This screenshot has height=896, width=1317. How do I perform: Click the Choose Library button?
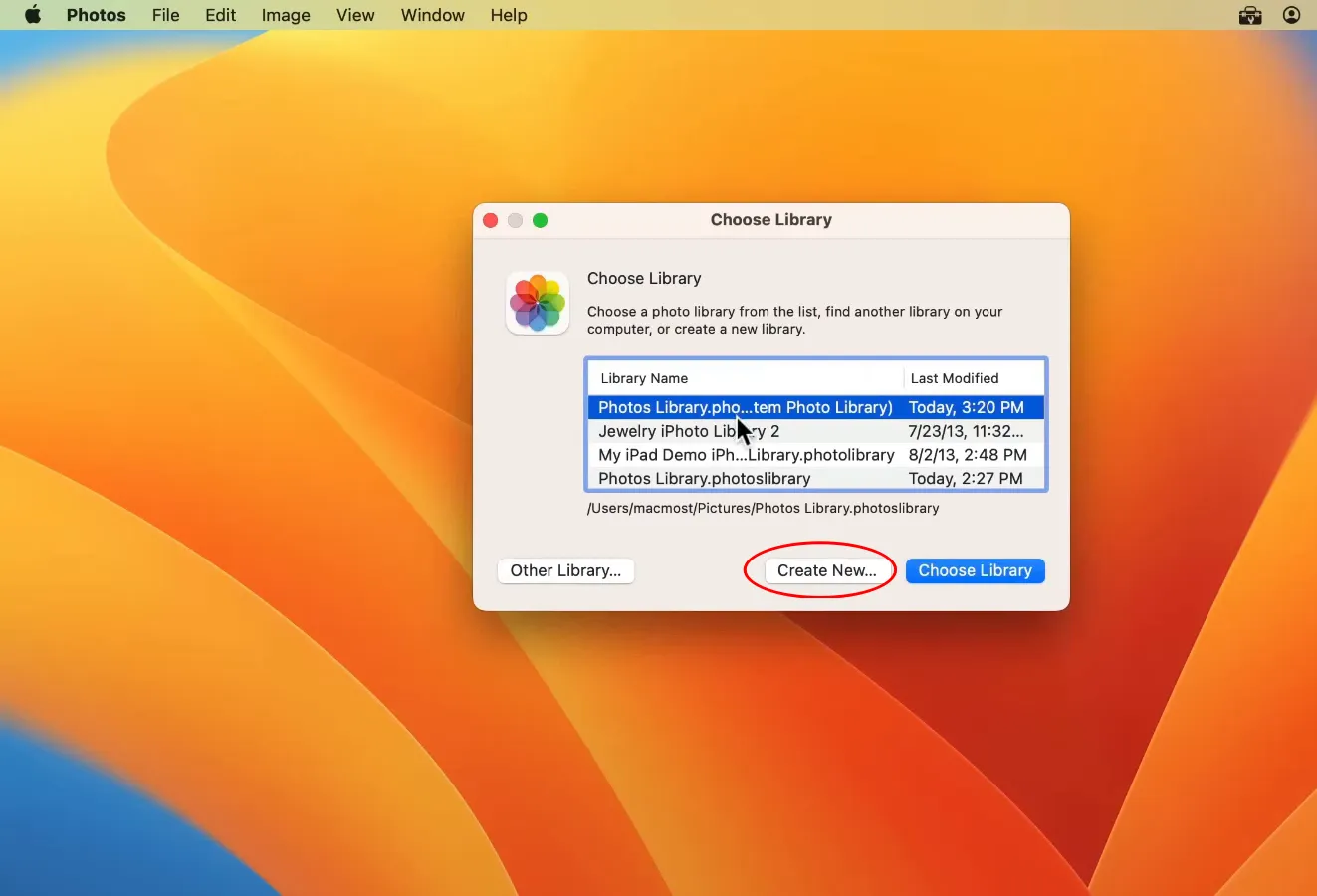point(975,570)
